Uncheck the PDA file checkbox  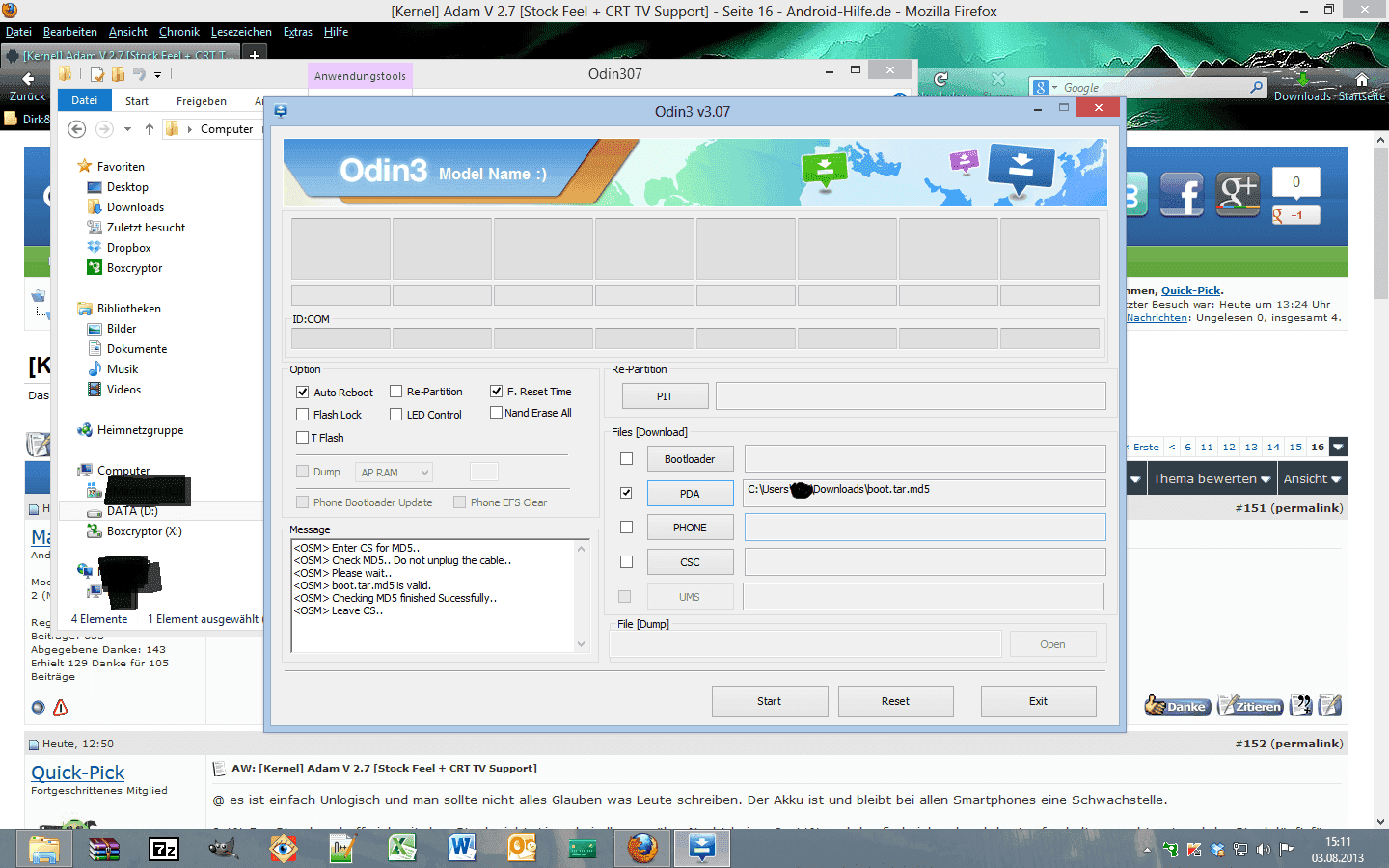[x=626, y=493]
